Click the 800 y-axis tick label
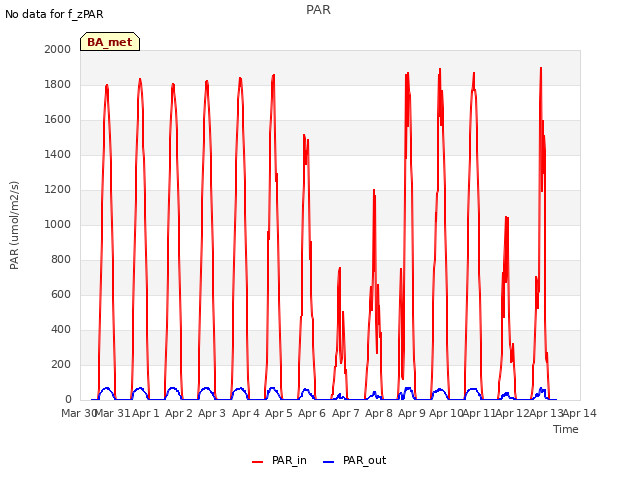The width and height of the screenshot is (640, 480). (61, 260)
